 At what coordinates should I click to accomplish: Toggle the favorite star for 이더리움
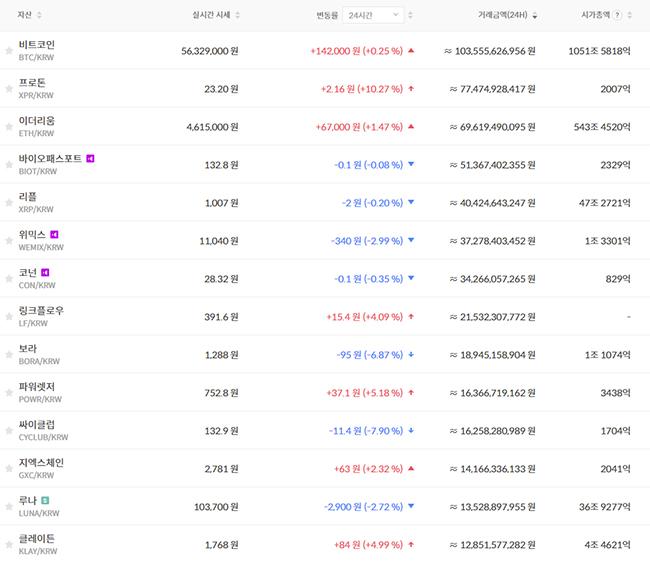pos(9,127)
